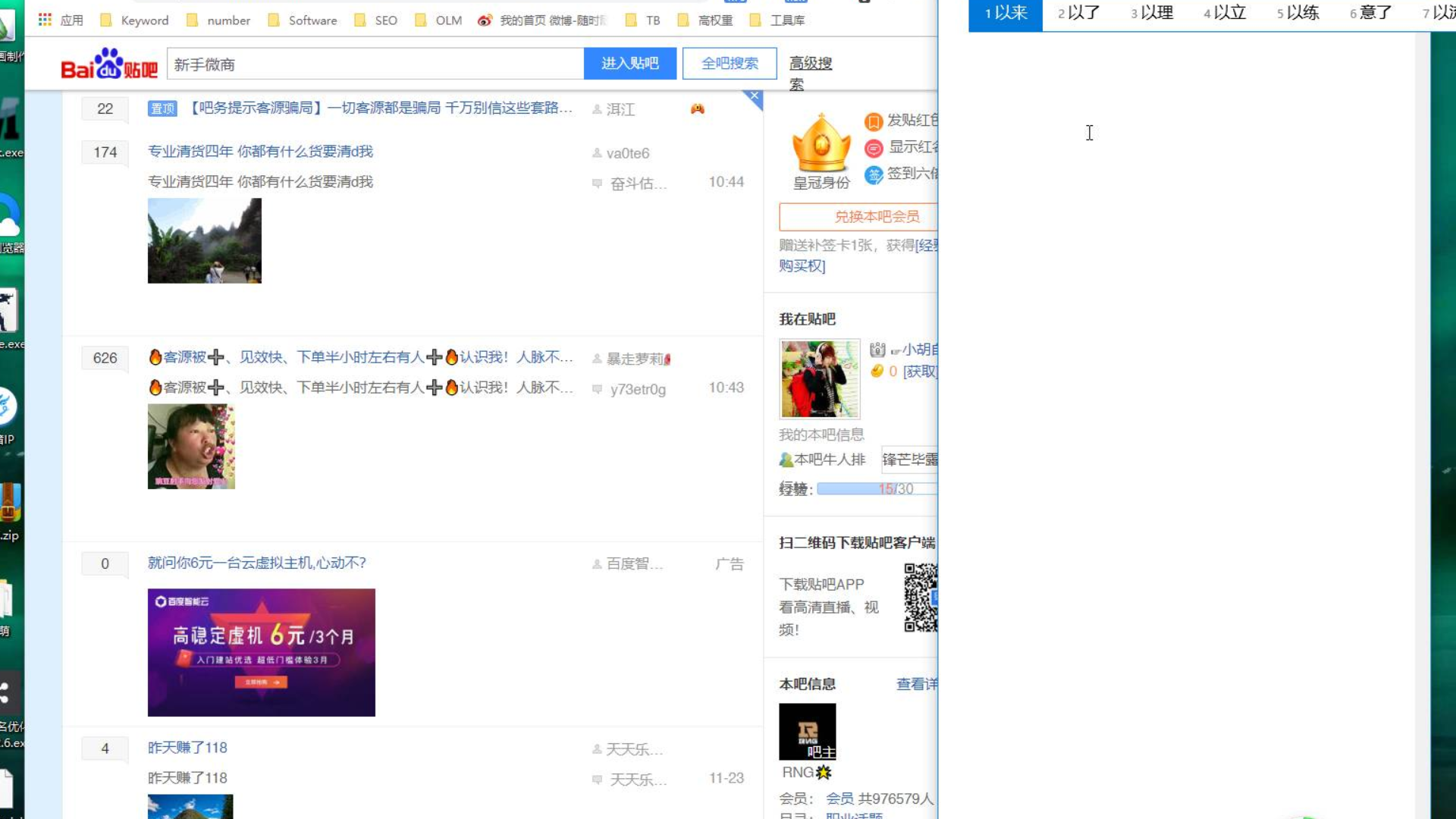Select IME candidate 5 以练
The width and height of the screenshot is (1456, 819).
(1298, 13)
